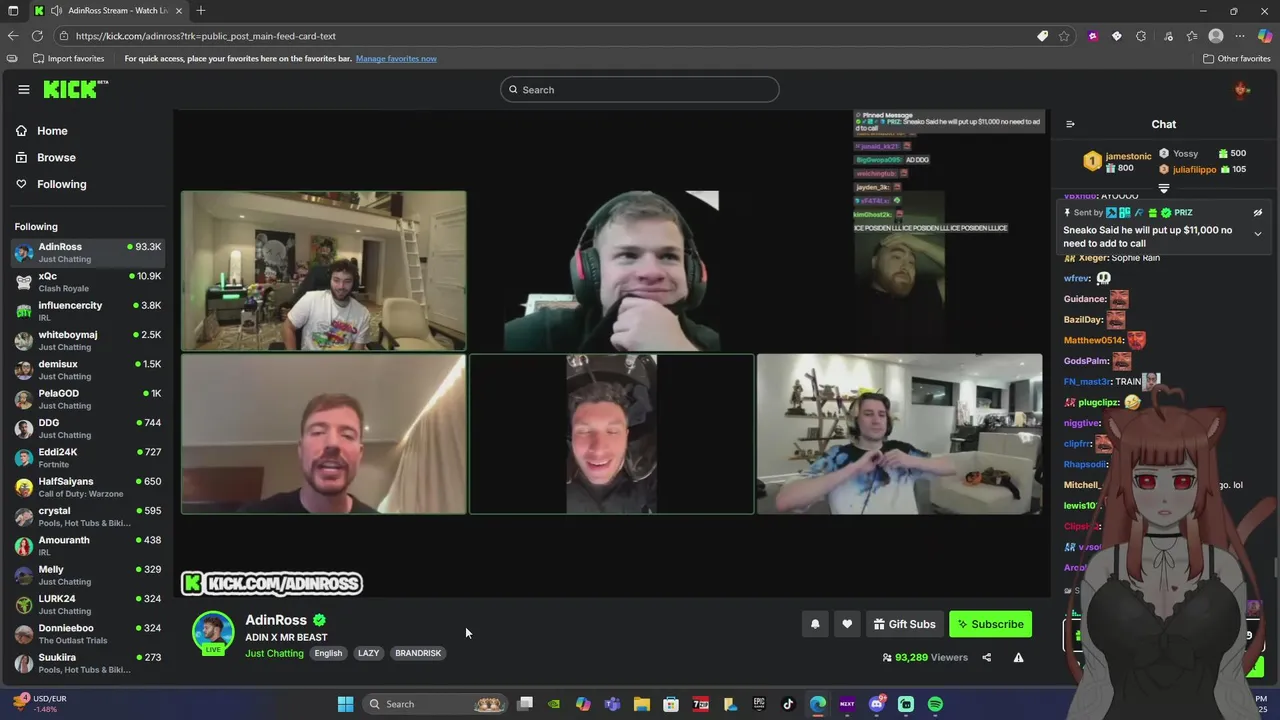Open Amouranth channel in sidebar
The height and width of the screenshot is (720, 1280).
click(88, 546)
